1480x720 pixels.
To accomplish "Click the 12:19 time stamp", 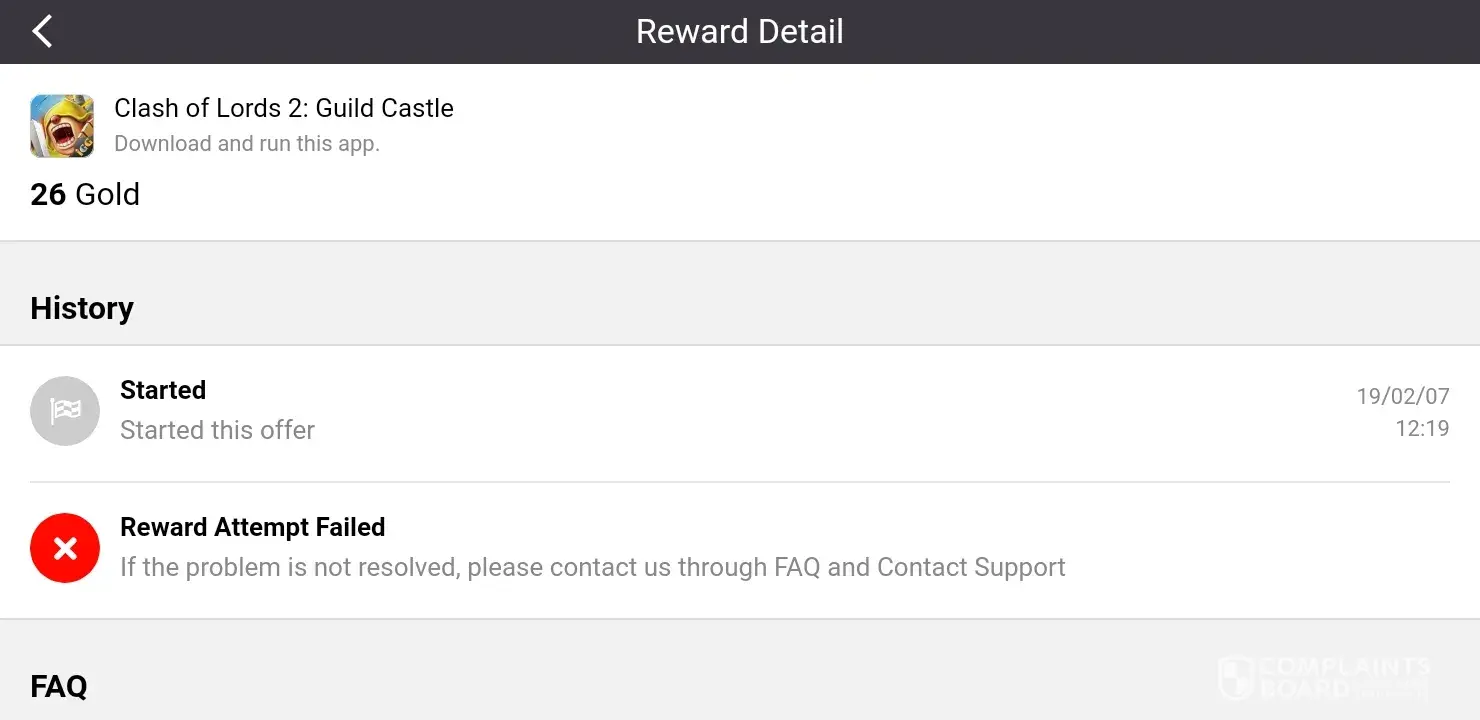I will tap(1422, 429).
